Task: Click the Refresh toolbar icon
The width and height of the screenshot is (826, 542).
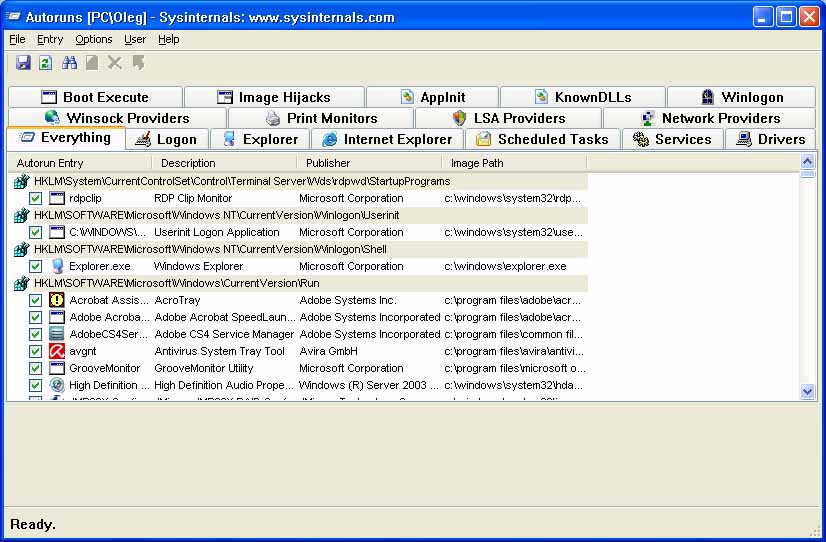Action: [x=45, y=63]
